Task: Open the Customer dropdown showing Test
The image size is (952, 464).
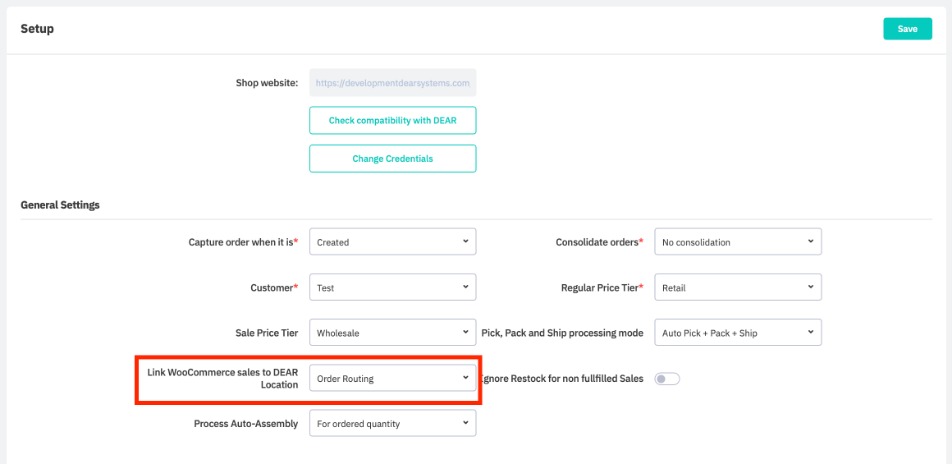Action: (x=392, y=287)
